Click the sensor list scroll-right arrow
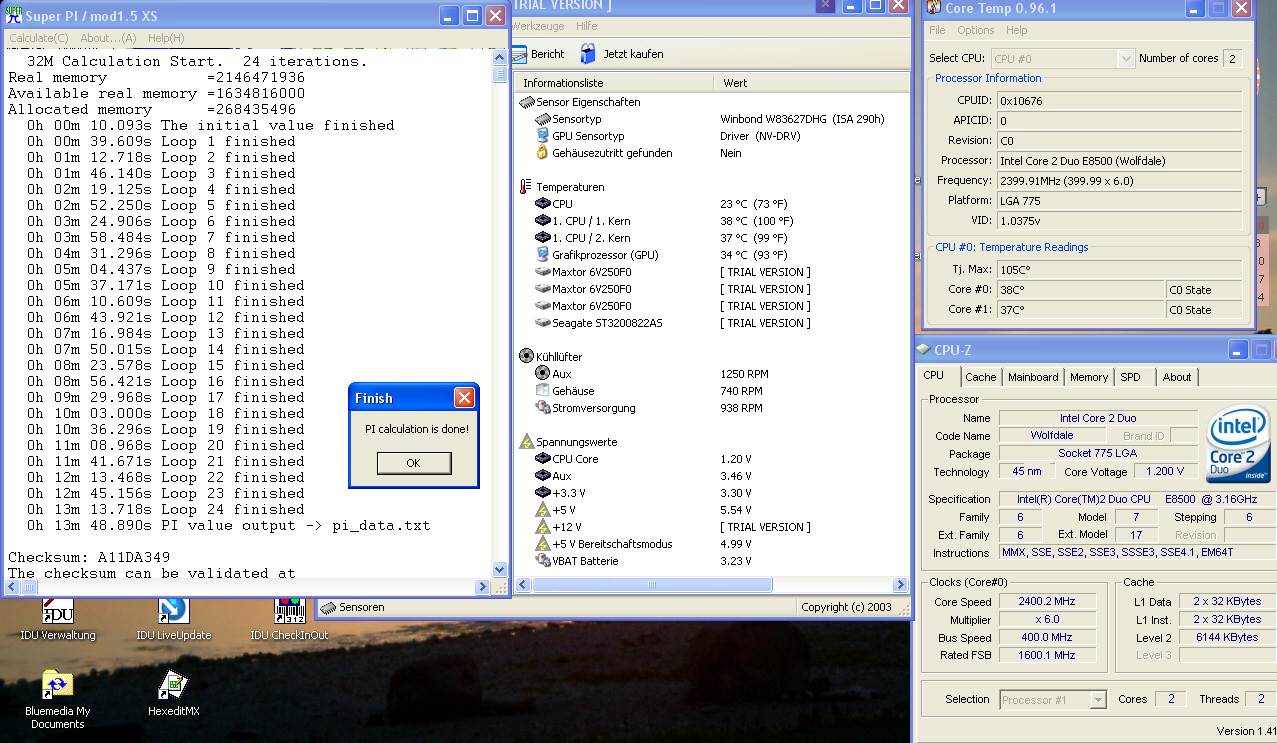The height and width of the screenshot is (743, 1277). point(899,585)
